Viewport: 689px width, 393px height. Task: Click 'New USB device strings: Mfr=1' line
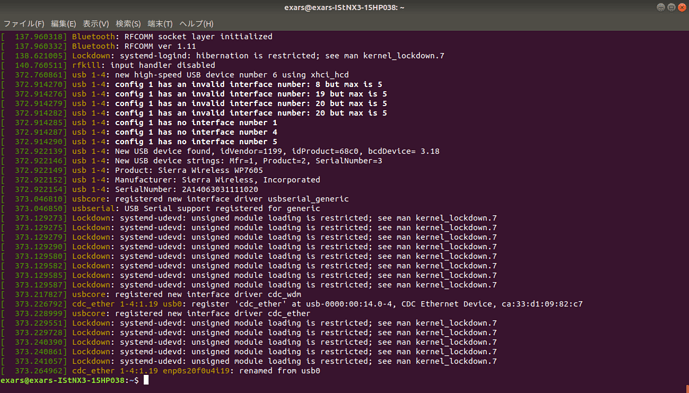tap(192, 161)
